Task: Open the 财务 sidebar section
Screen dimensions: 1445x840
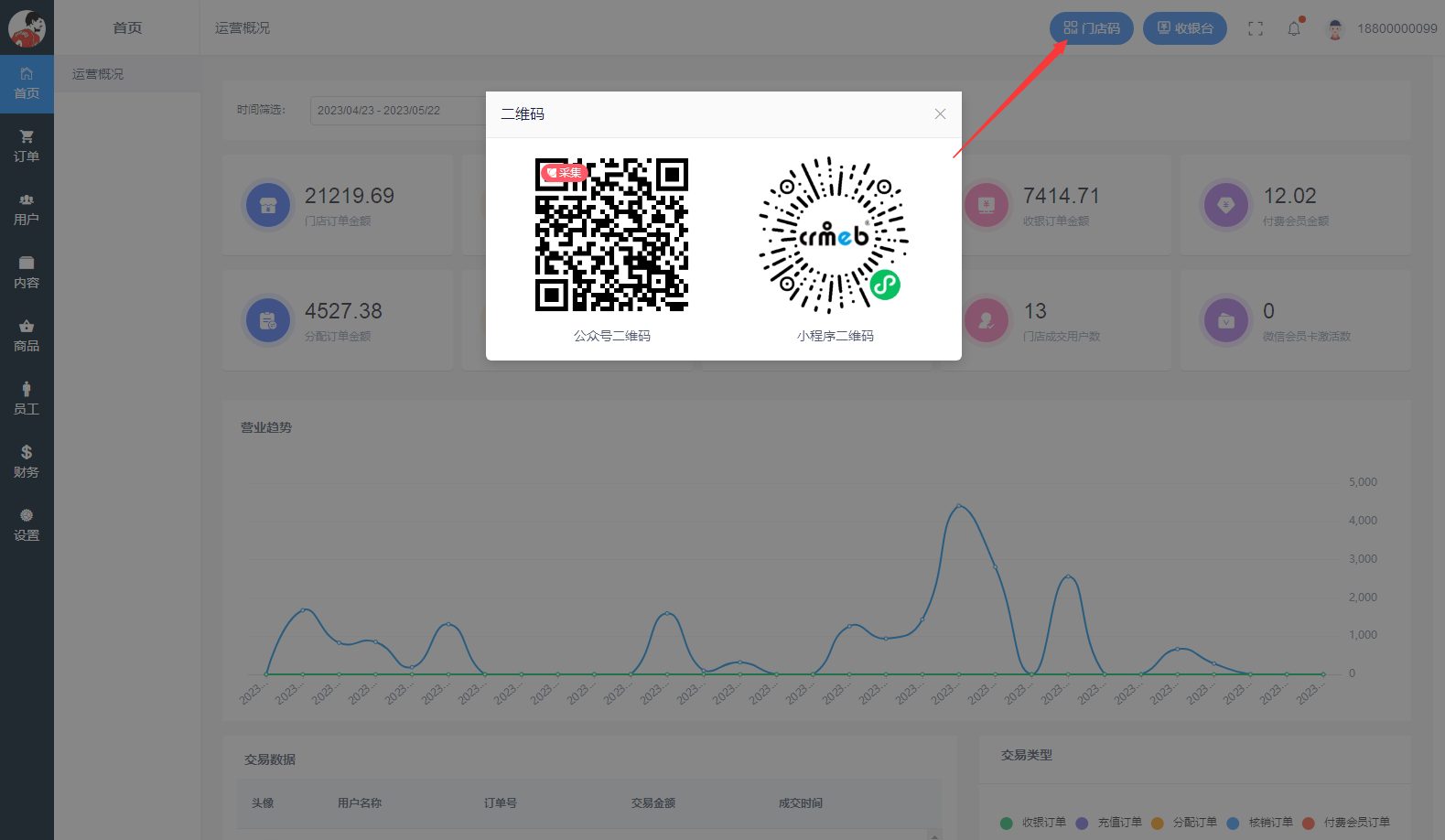Action: (27, 462)
